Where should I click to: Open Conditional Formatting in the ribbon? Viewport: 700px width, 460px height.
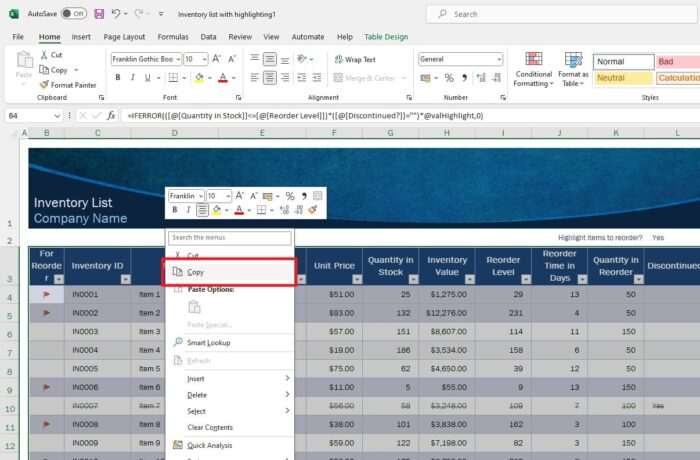tap(533, 68)
